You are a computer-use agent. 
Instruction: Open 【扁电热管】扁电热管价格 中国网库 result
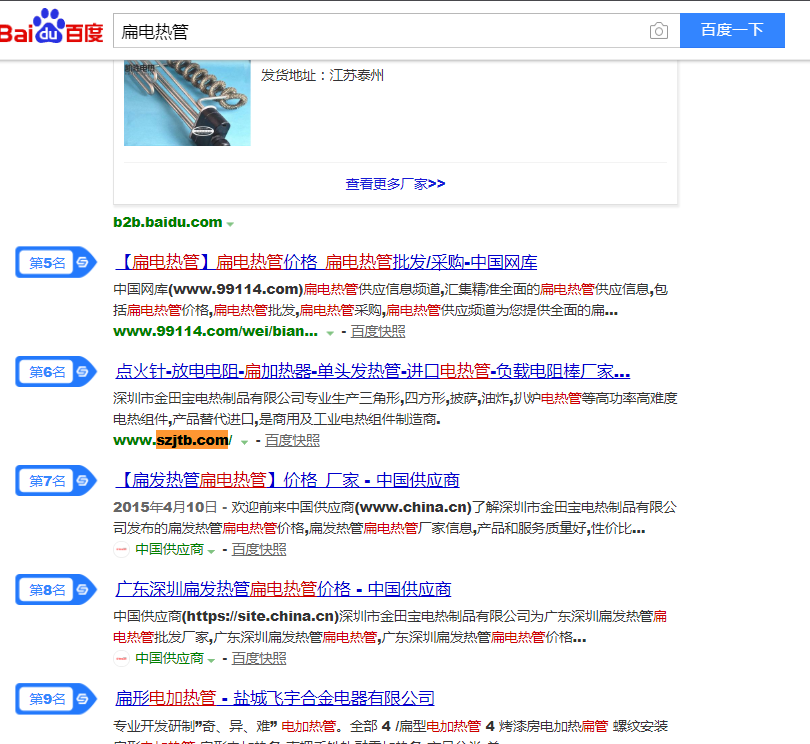[x=326, y=262]
